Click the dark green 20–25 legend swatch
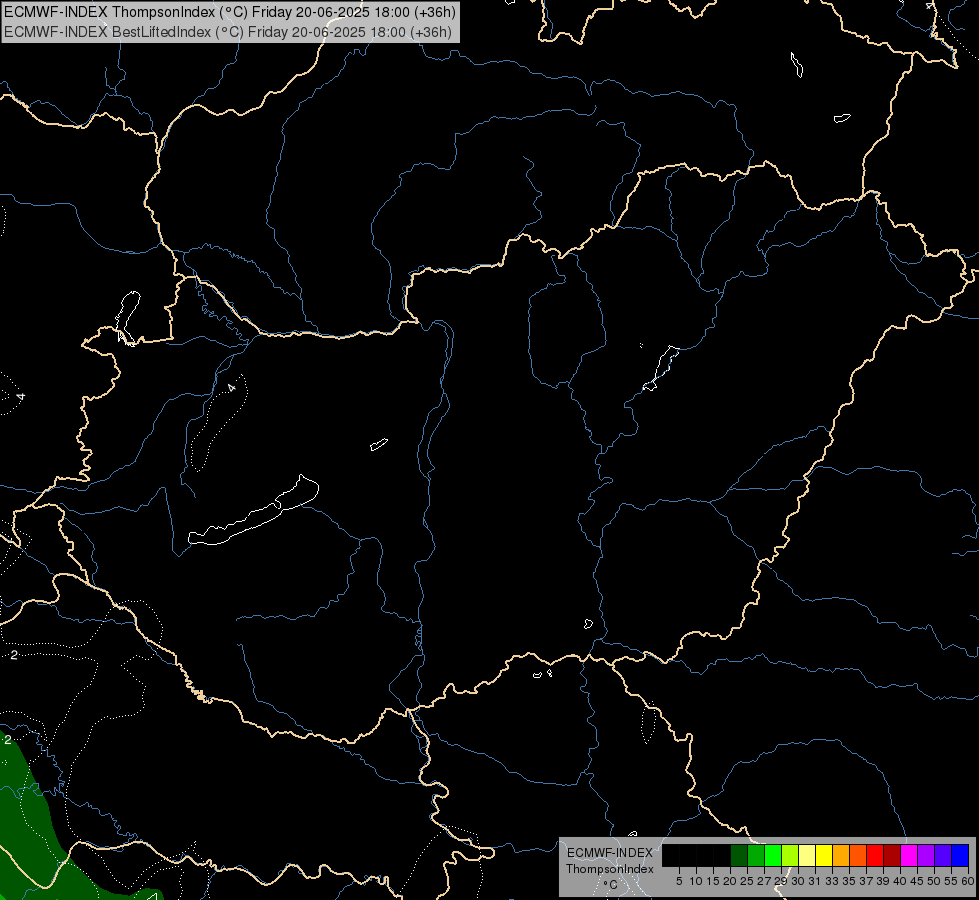This screenshot has width=979, height=900. [739, 855]
